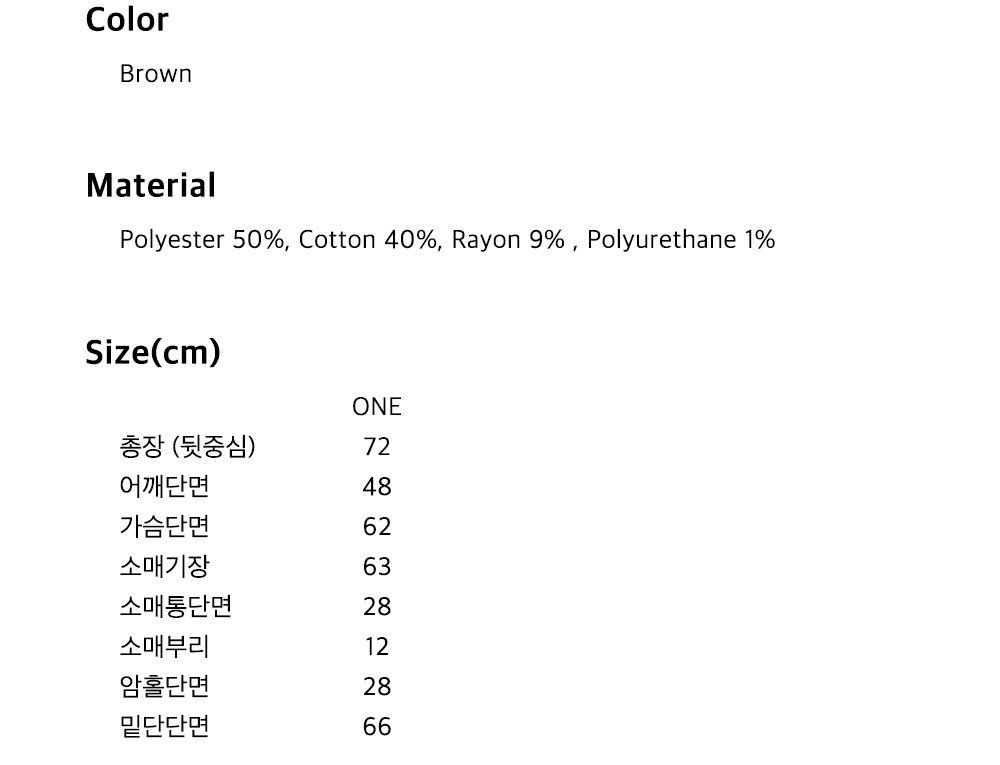
Task: Click the 밑단단면 value 66
Action: (376, 727)
